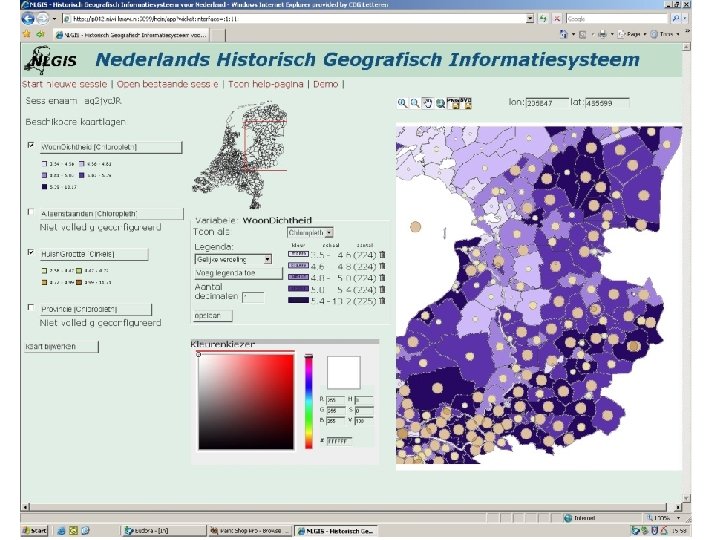Enable the Alleenstaanden layer checkbox
Viewport: 720px width, 540px height.
[30, 212]
